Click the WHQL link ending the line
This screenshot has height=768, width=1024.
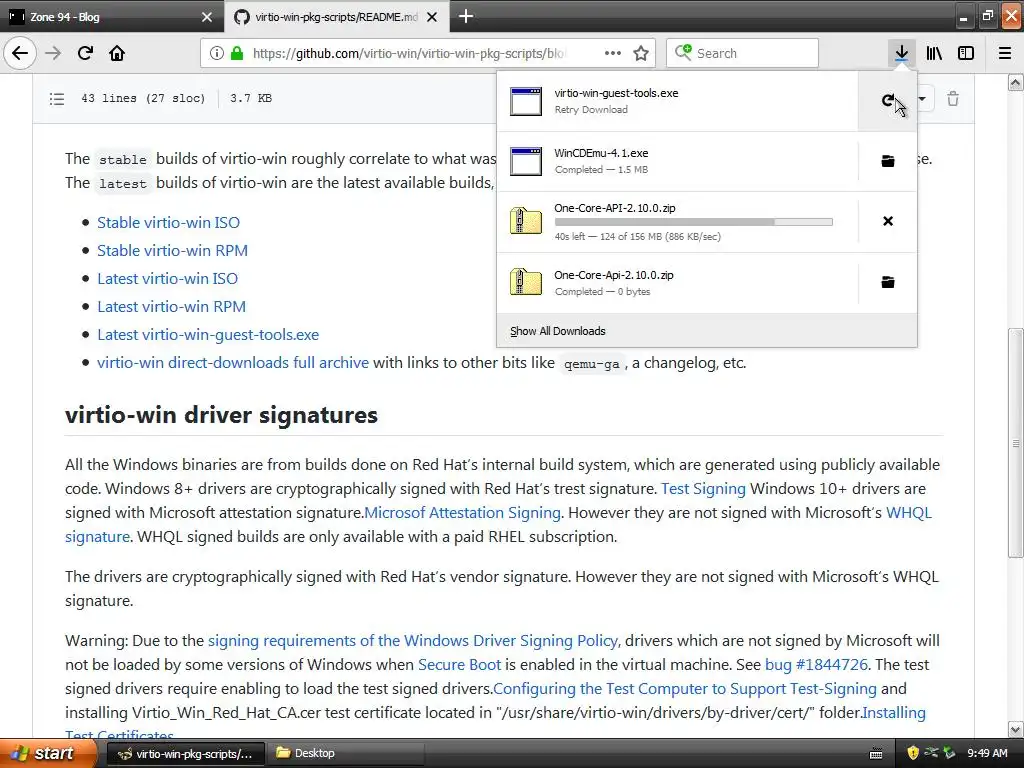click(908, 513)
